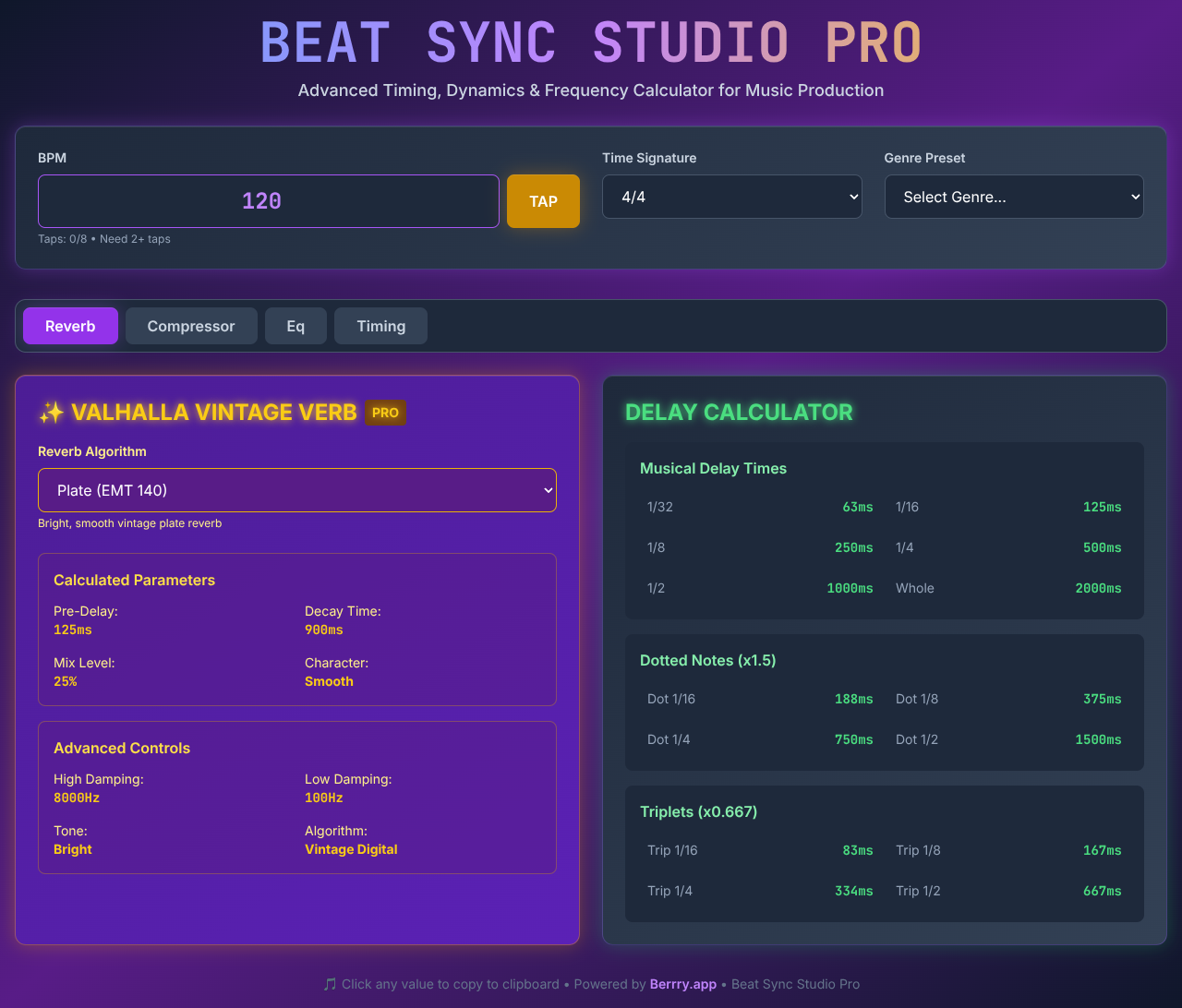Visit the Berrry.app link in the footer
The width and height of the screenshot is (1182, 1008).
click(x=682, y=984)
